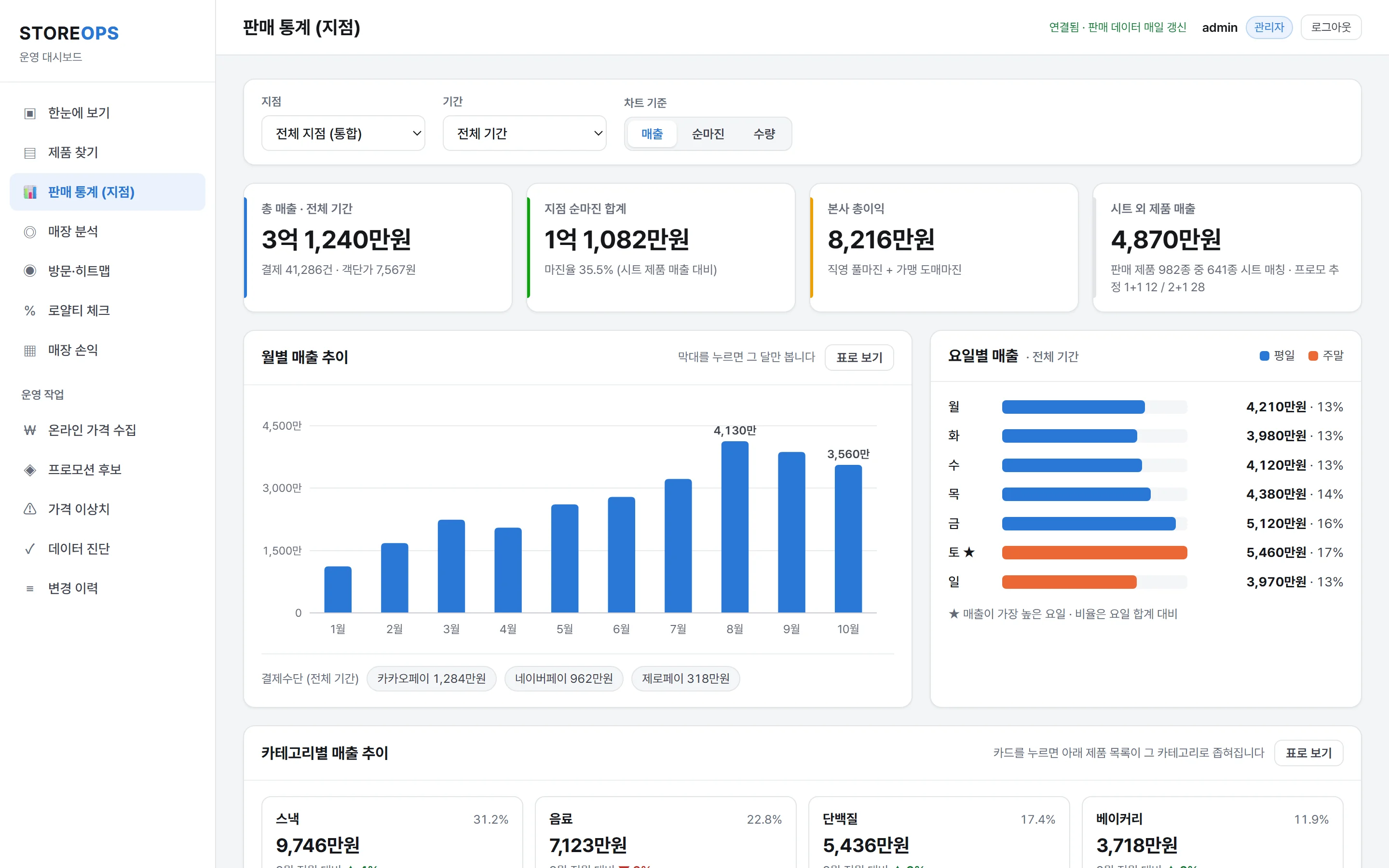Click the 1월 bar in monthly chart
This screenshot has width=1389, height=868.
338,590
